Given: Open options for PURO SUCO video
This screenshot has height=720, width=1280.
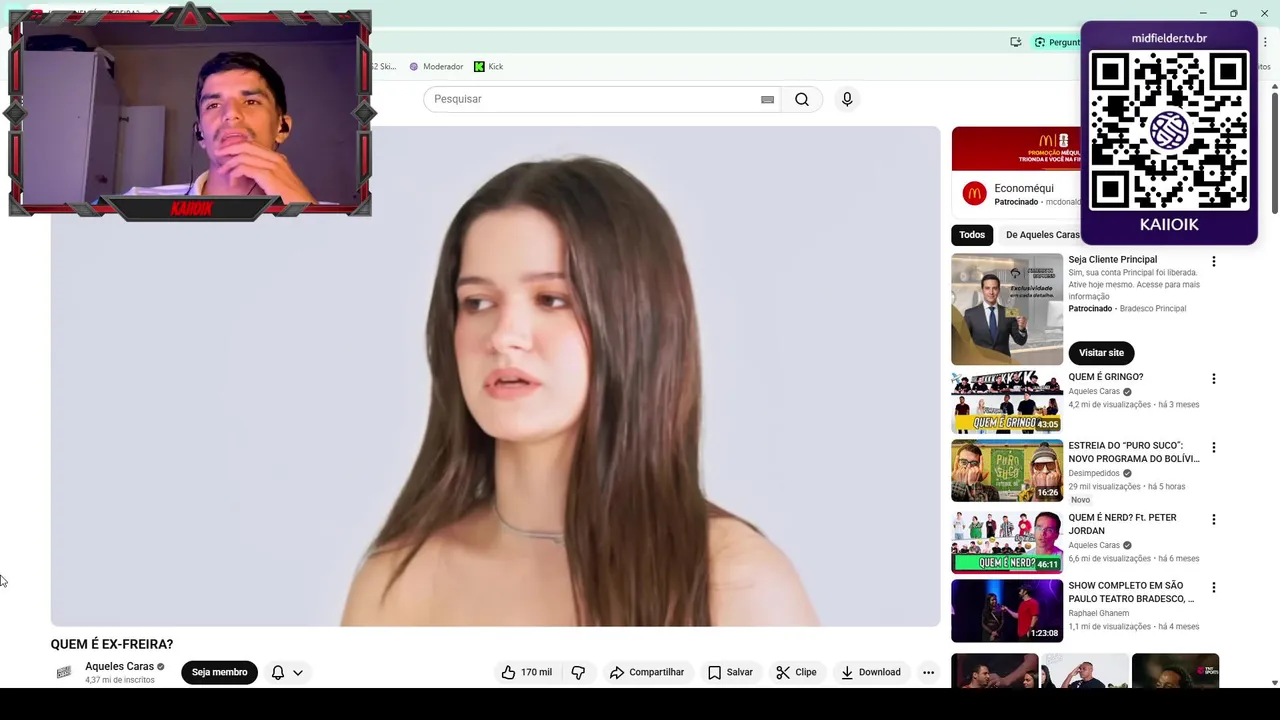Looking at the screenshot, I should click(1214, 448).
